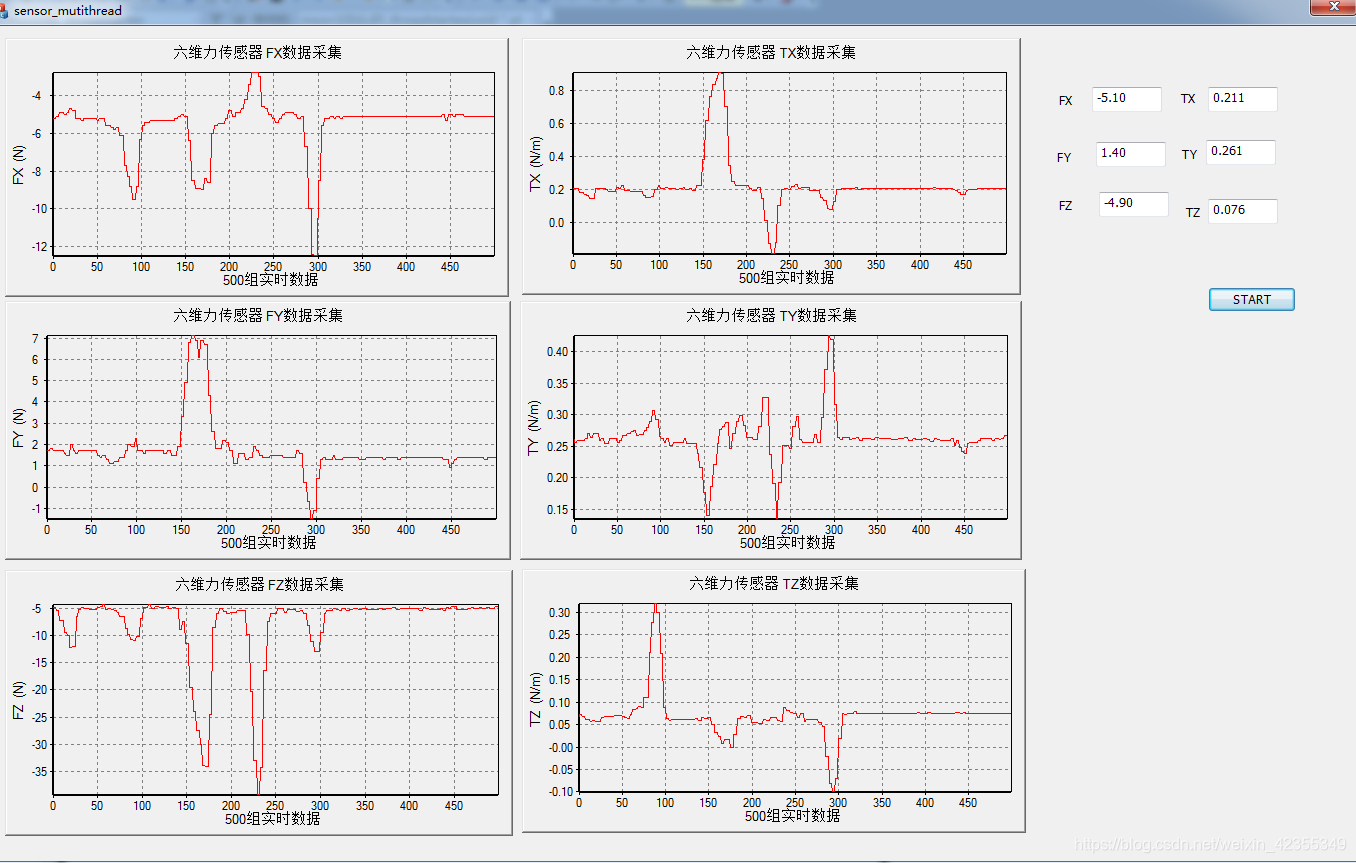
Task: Click the START button
Action: click(x=1251, y=299)
